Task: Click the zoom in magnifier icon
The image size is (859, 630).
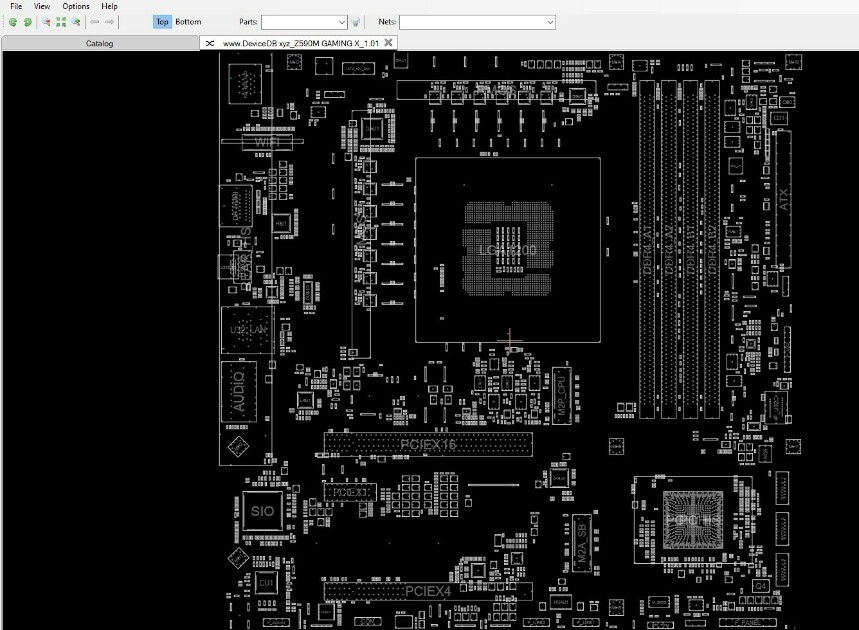Action: point(76,22)
